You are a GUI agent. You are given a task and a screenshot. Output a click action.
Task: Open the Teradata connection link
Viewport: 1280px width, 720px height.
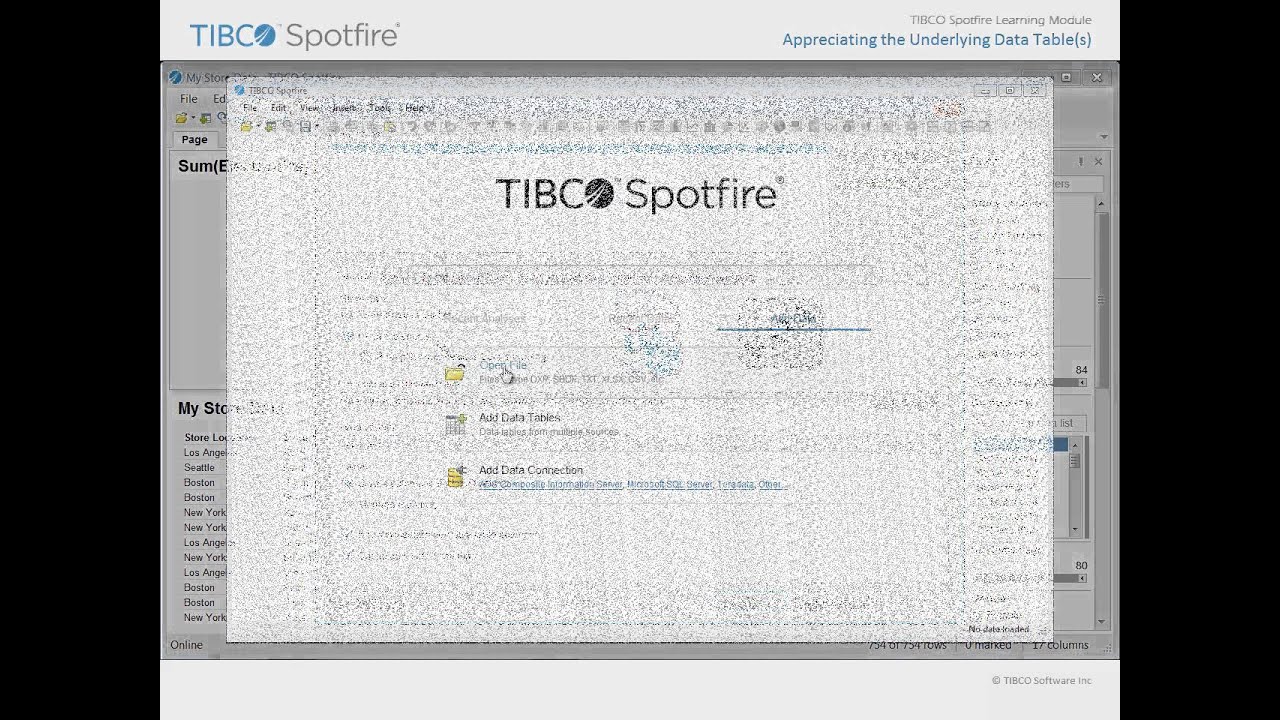coord(736,485)
